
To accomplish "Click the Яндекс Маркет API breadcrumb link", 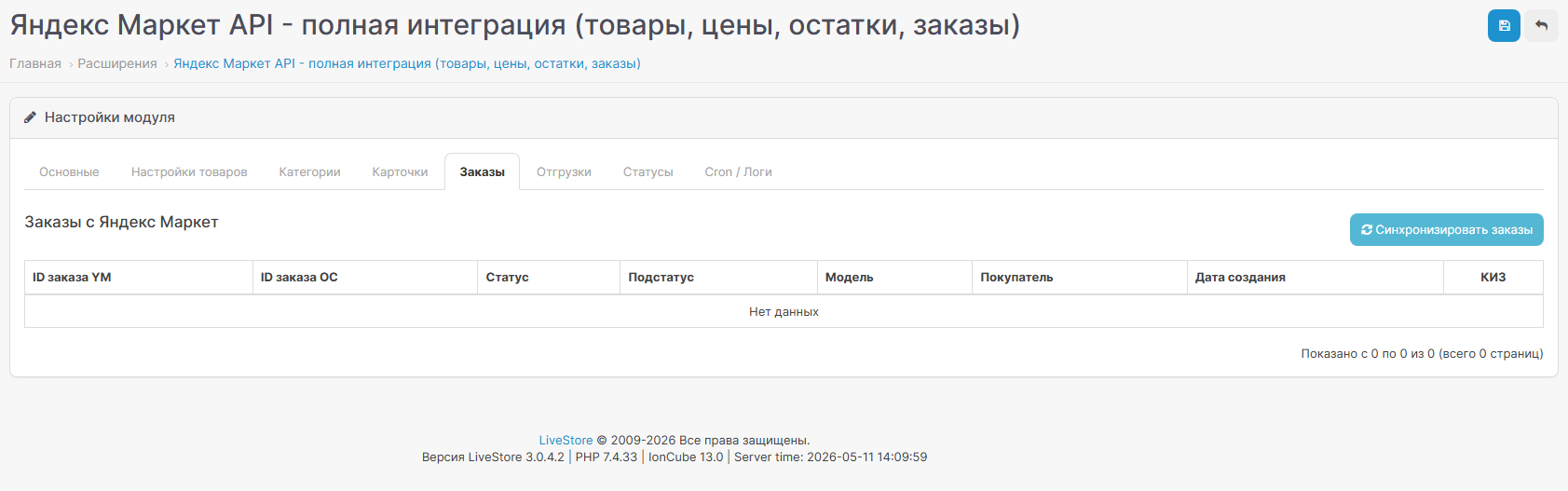I will tap(407, 63).
